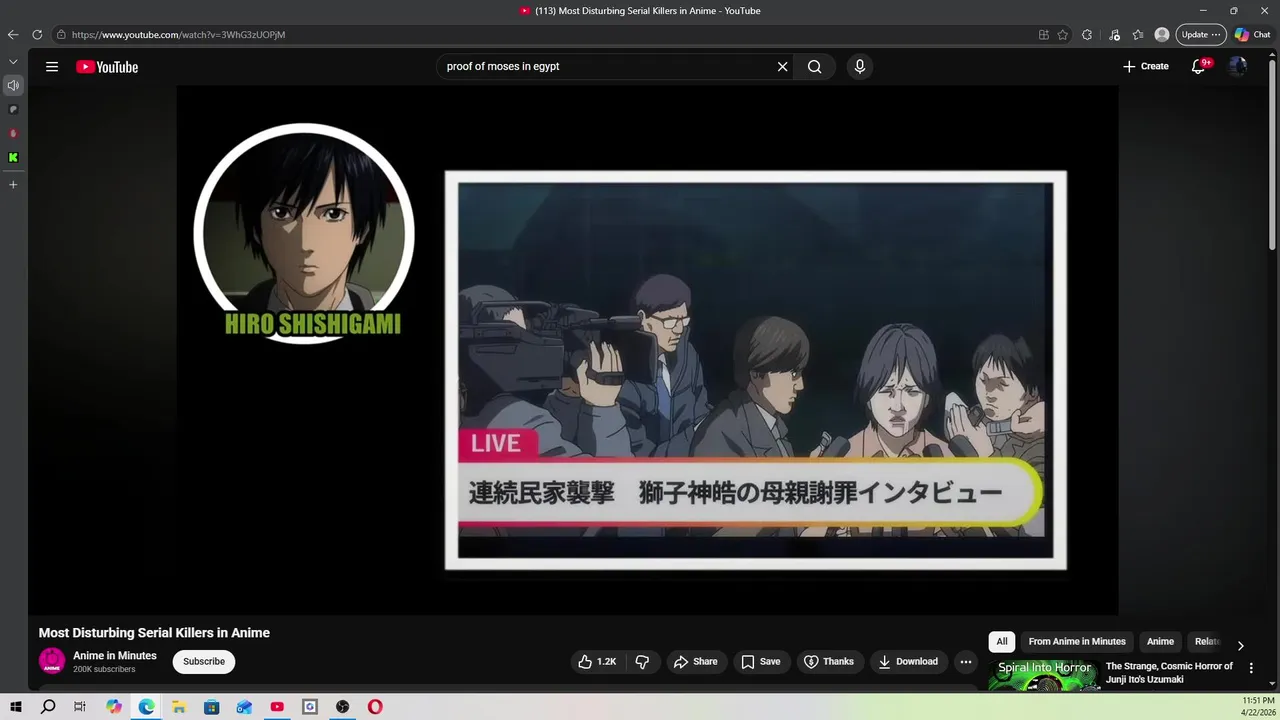
Task: Open YouTube notifications bell
Action: (x=1198, y=66)
